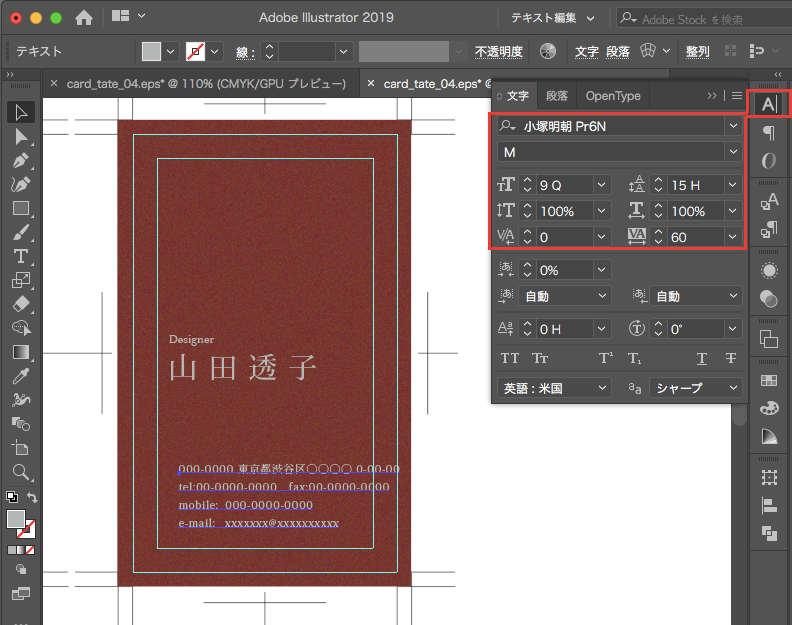The height and width of the screenshot is (625, 792).
Task: Select the Type tool in toolbar
Action: point(20,257)
